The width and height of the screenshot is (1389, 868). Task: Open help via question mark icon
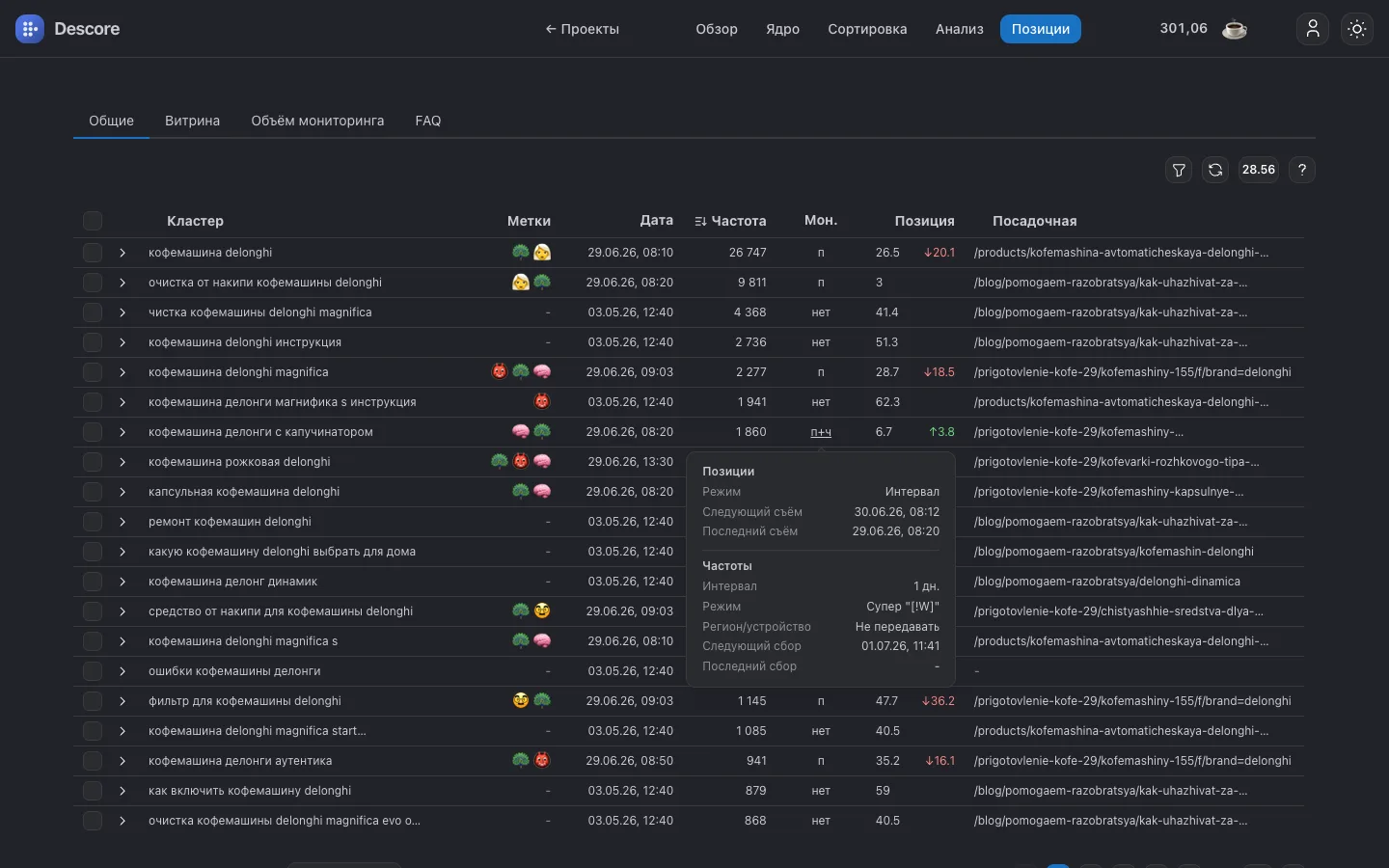pyautogui.click(x=1302, y=170)
